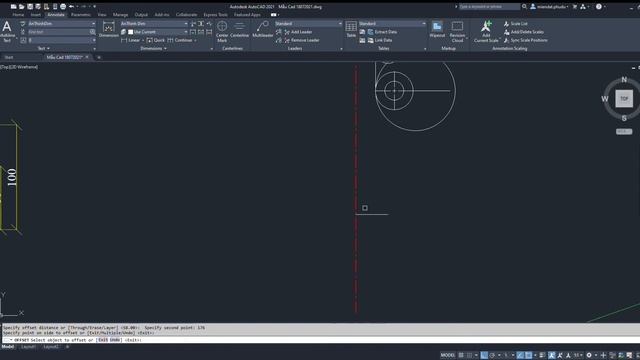Open the Output ribbon tab
This screenshot has width=640, height=360.
pyautogui.click(x=141, y=15)
